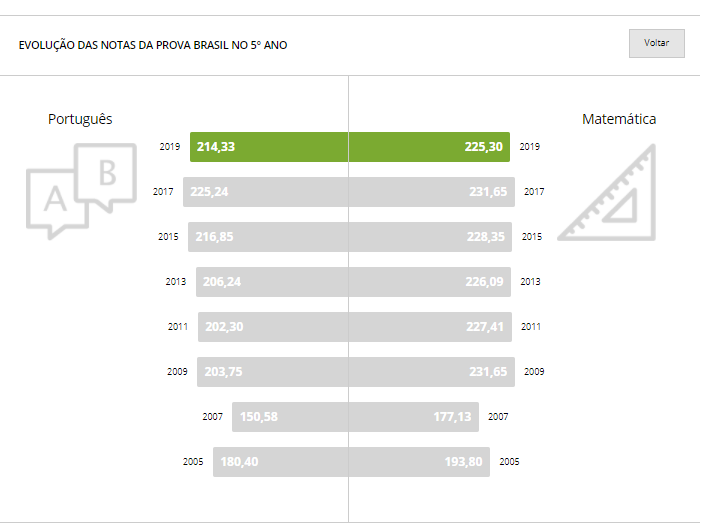Select the green 2019 Português bar 214,33
Screen dimensions: 712x532
pos(269,147)
